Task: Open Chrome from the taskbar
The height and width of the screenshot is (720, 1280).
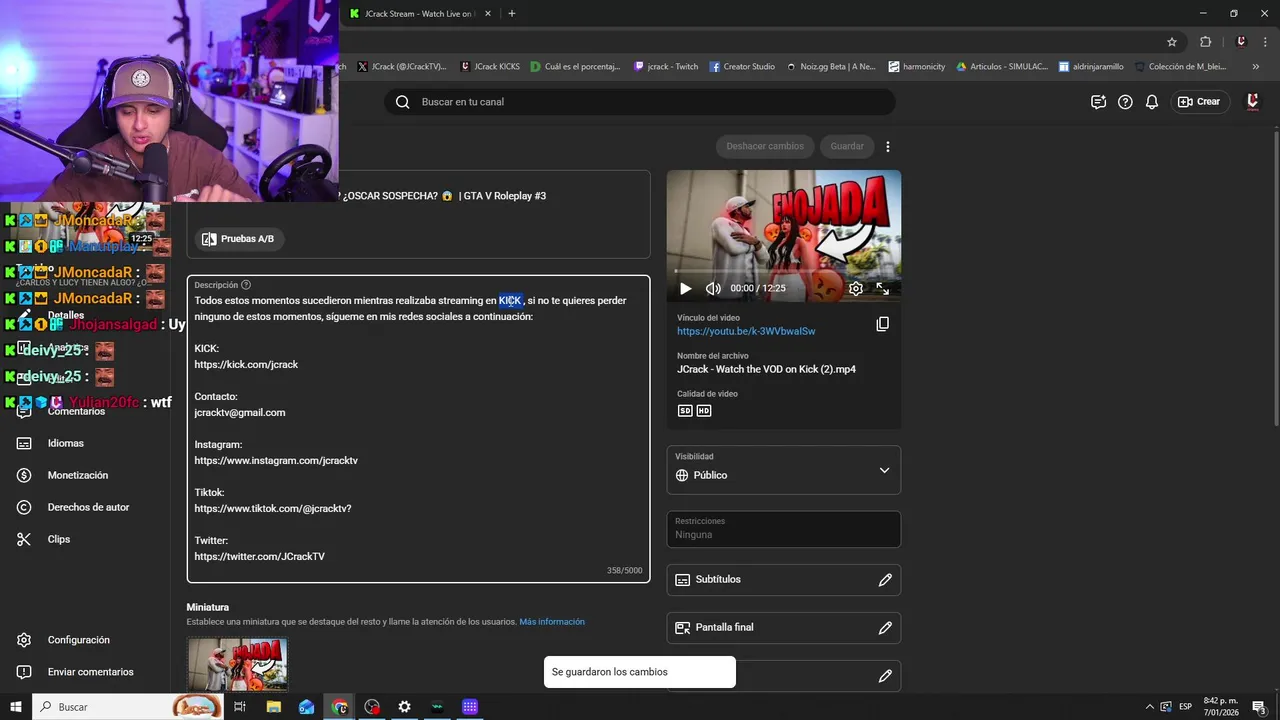Action: [x=340, y=707]
